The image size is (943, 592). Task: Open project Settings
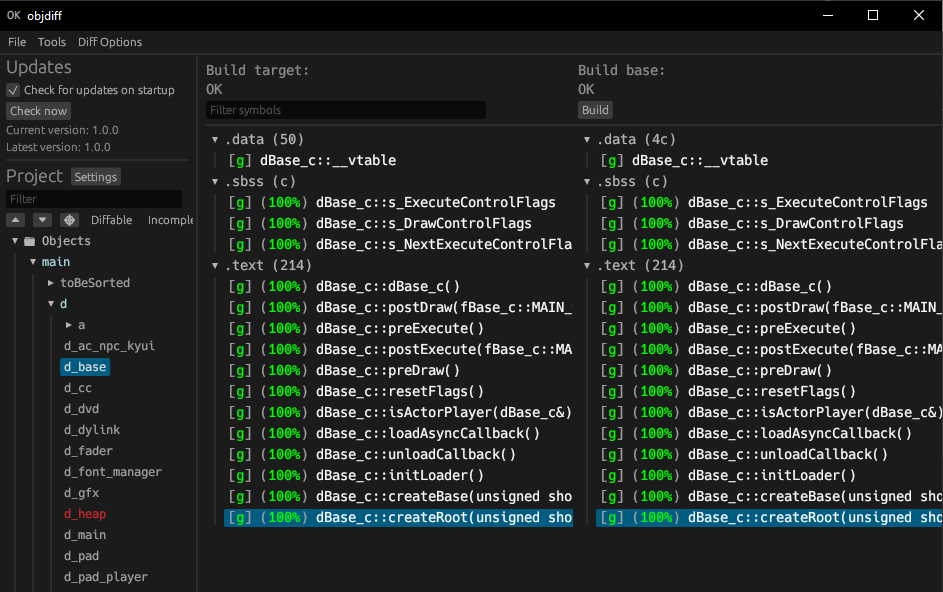[x=96, y=177]
